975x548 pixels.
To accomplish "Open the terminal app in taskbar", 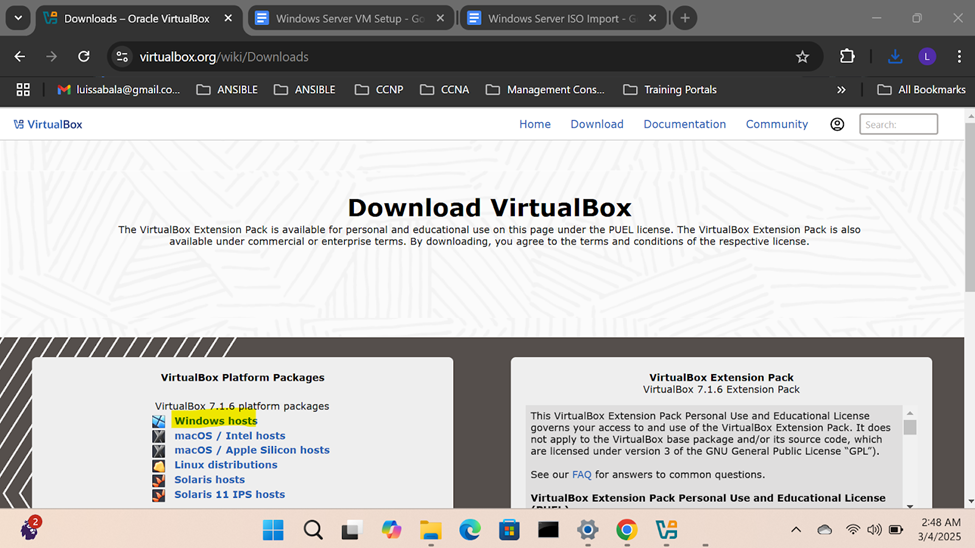I will coord(548,530).
